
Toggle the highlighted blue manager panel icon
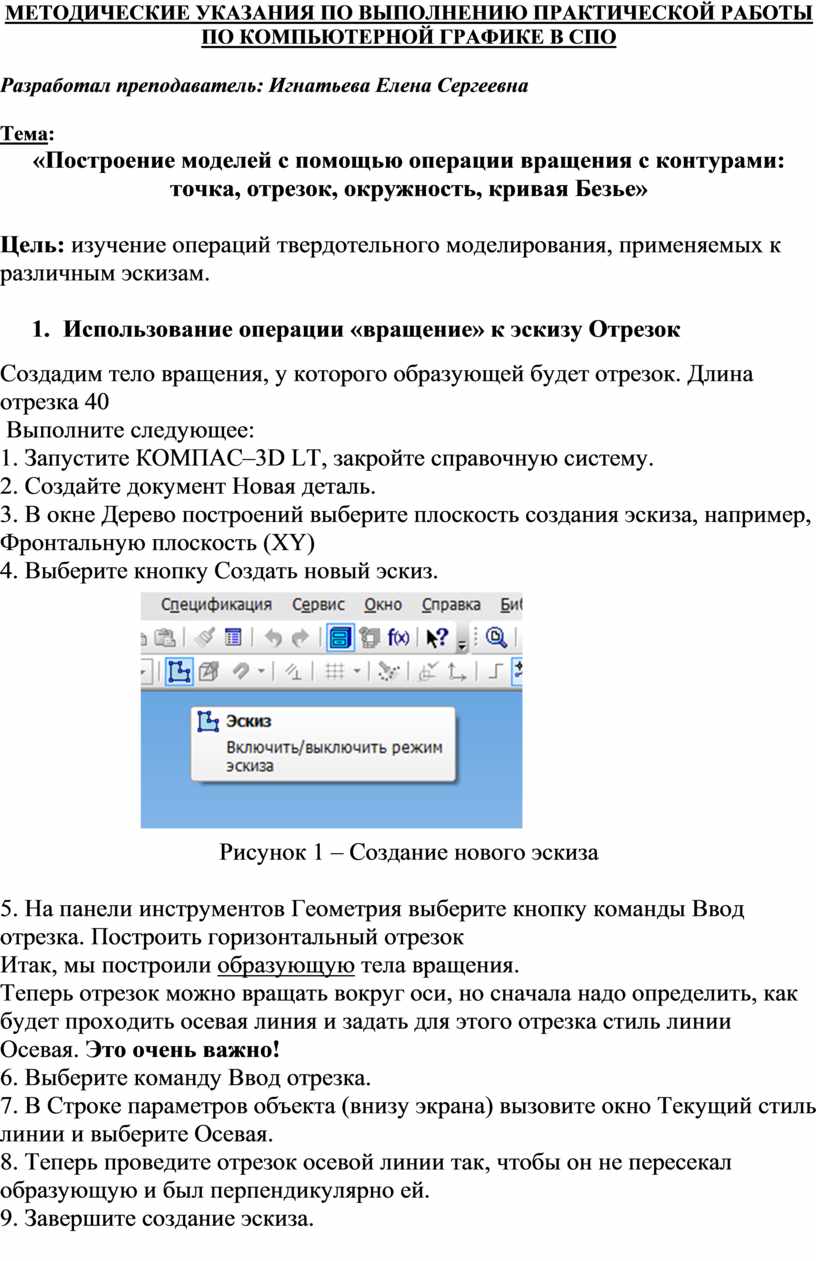tap(341, 638)
